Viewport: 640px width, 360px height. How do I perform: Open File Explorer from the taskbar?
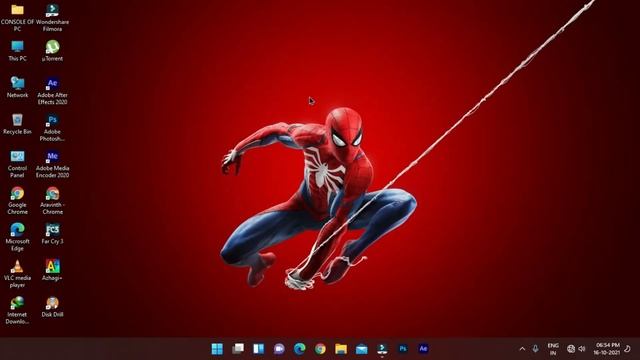click(341, 349)
